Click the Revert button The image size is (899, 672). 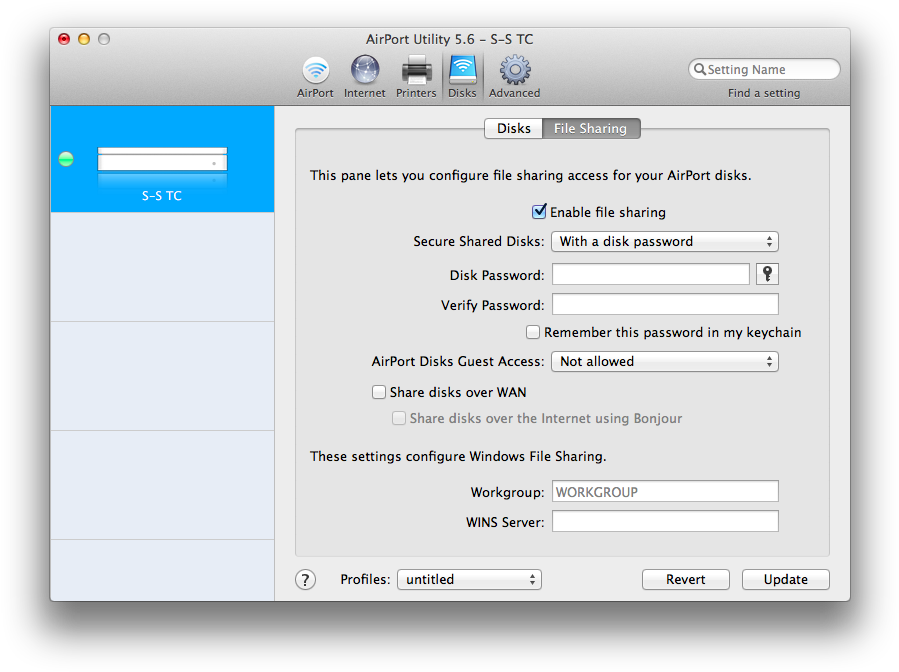coord(686,579)
